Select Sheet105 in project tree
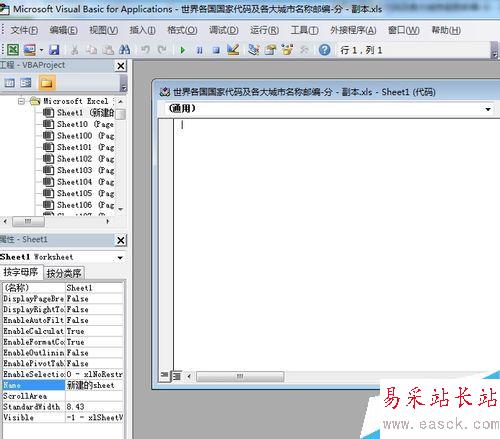This screenshot has width=500, height=439. pyautogui.click(x=78, y=193)
